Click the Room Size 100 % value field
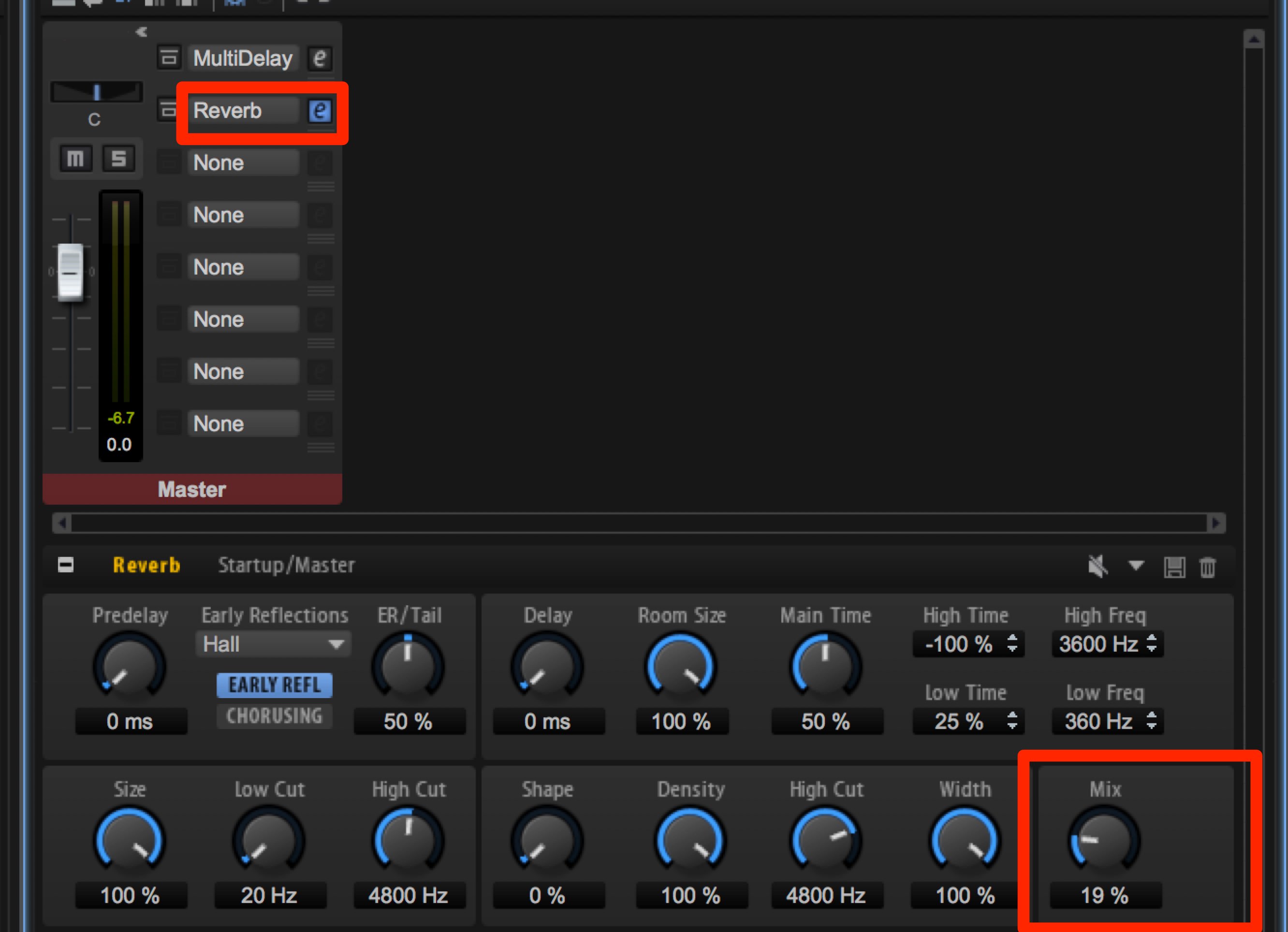The height and width of the screenshot is (932, 1288). [x=682, y=721]
